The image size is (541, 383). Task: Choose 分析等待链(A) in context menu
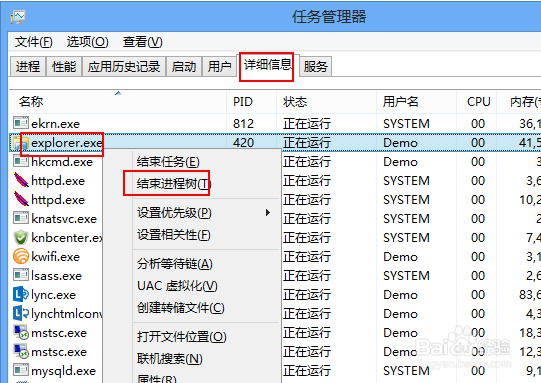[x=175, y=264]
